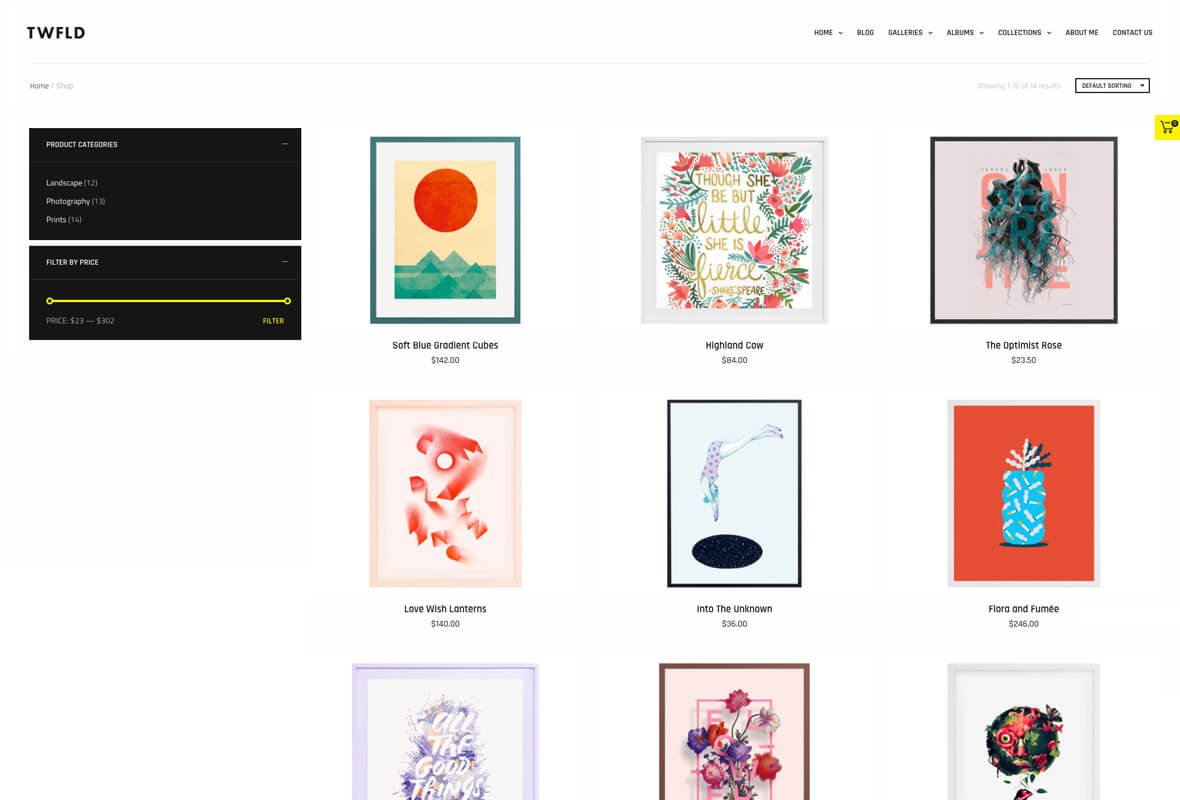This screenshot has width=1180, height=800.
Task: Open the Highland Cow floral print thumbnail
Action: click(734, 230)
